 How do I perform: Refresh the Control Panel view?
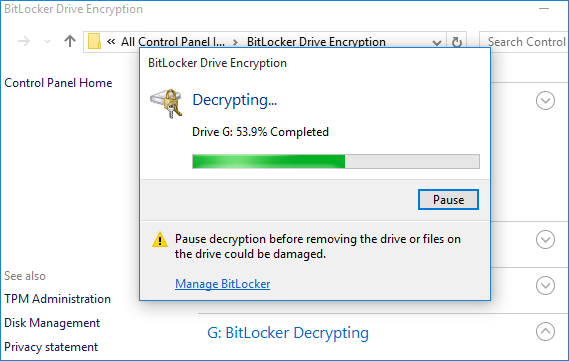coord(457,42)
